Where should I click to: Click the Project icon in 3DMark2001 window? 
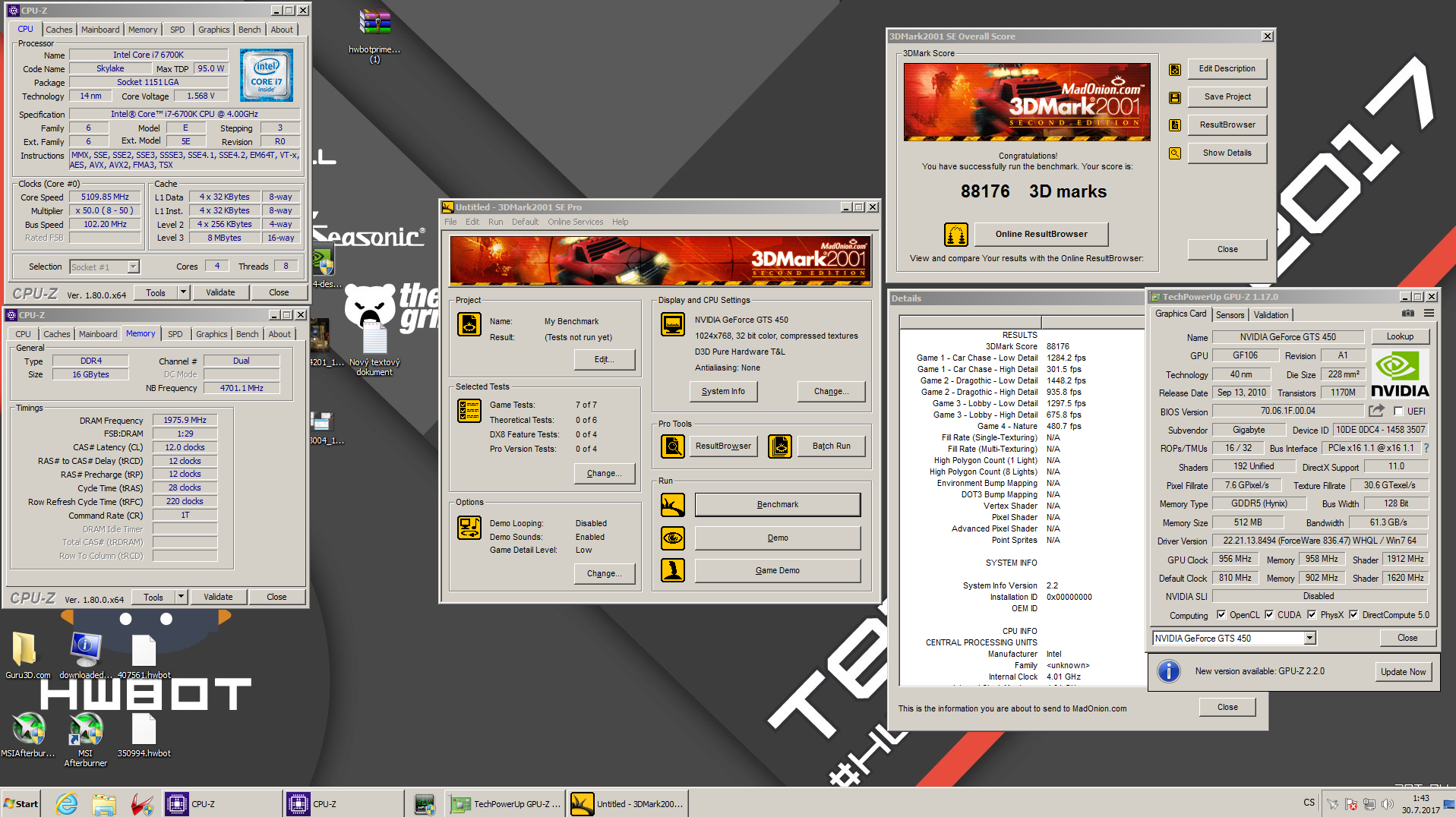[x=469, y=324]
